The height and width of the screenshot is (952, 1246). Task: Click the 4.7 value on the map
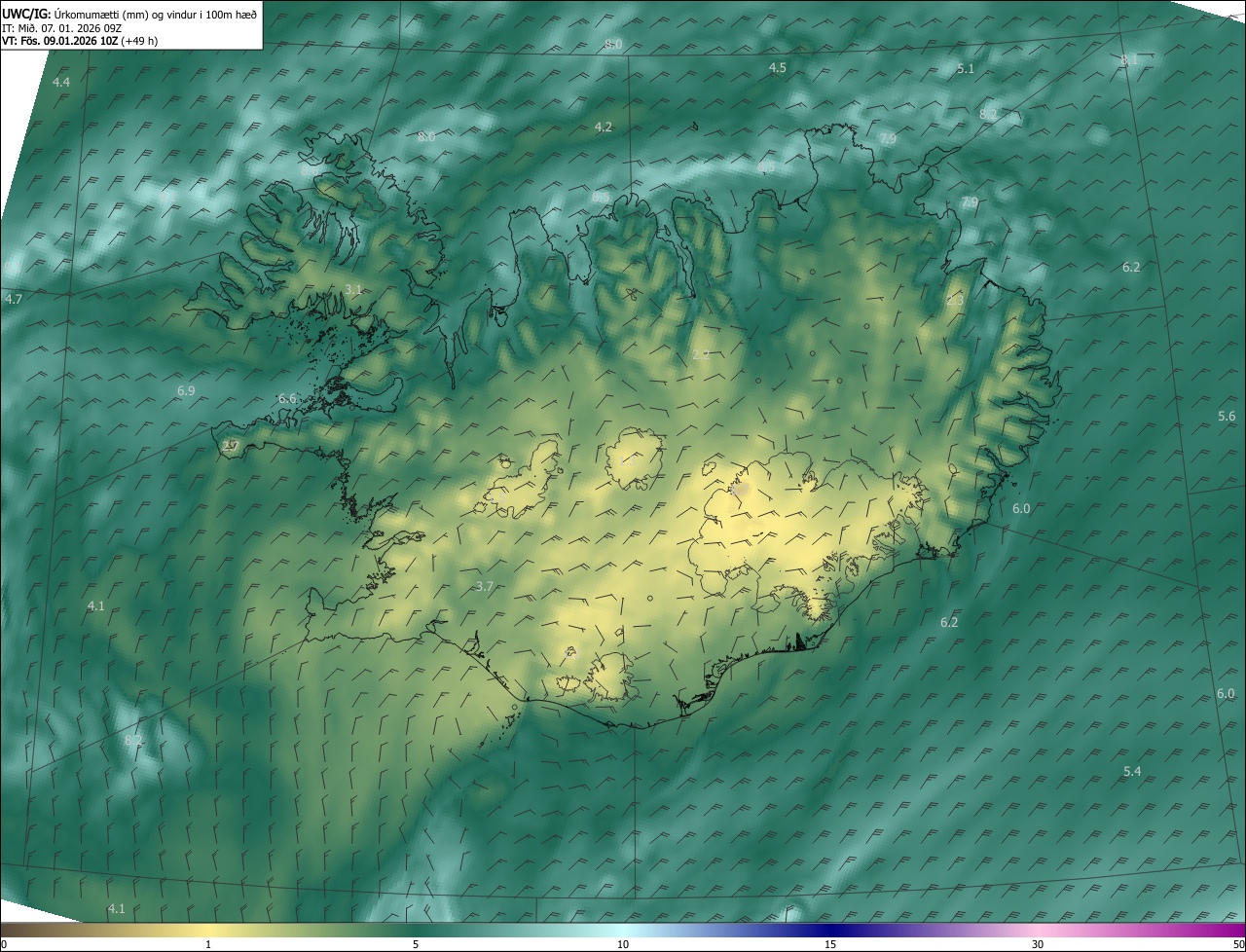coord(13,300)
